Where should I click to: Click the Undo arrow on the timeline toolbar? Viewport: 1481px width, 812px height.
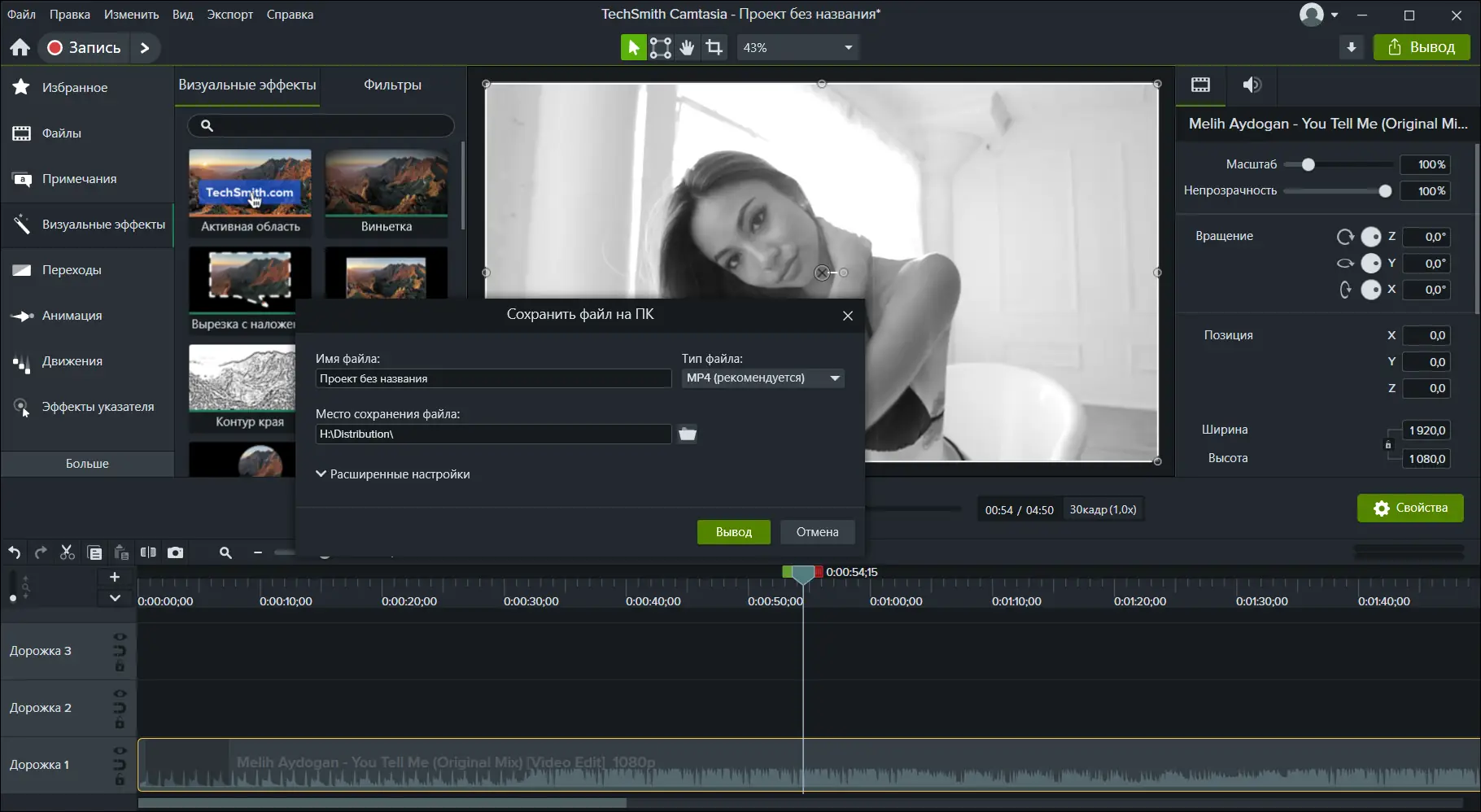tap(15, 553)
